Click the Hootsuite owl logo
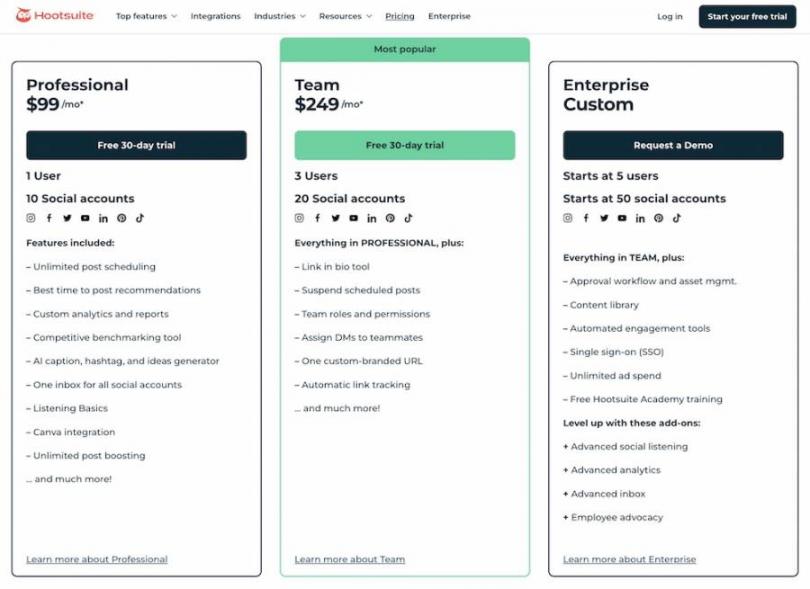Screen dimensions: 810x589 point(24,16)
